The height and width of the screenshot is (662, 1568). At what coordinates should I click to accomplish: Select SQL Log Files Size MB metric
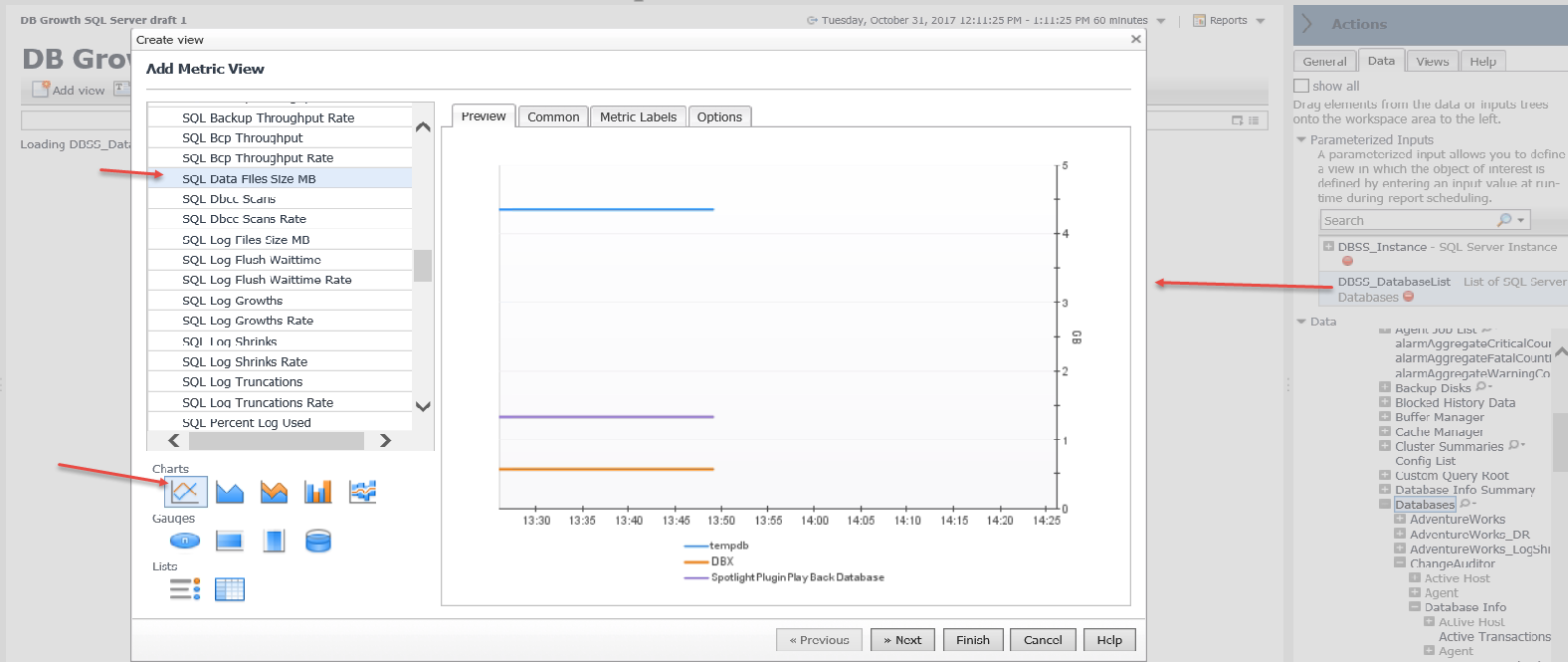tap(246, 240)
